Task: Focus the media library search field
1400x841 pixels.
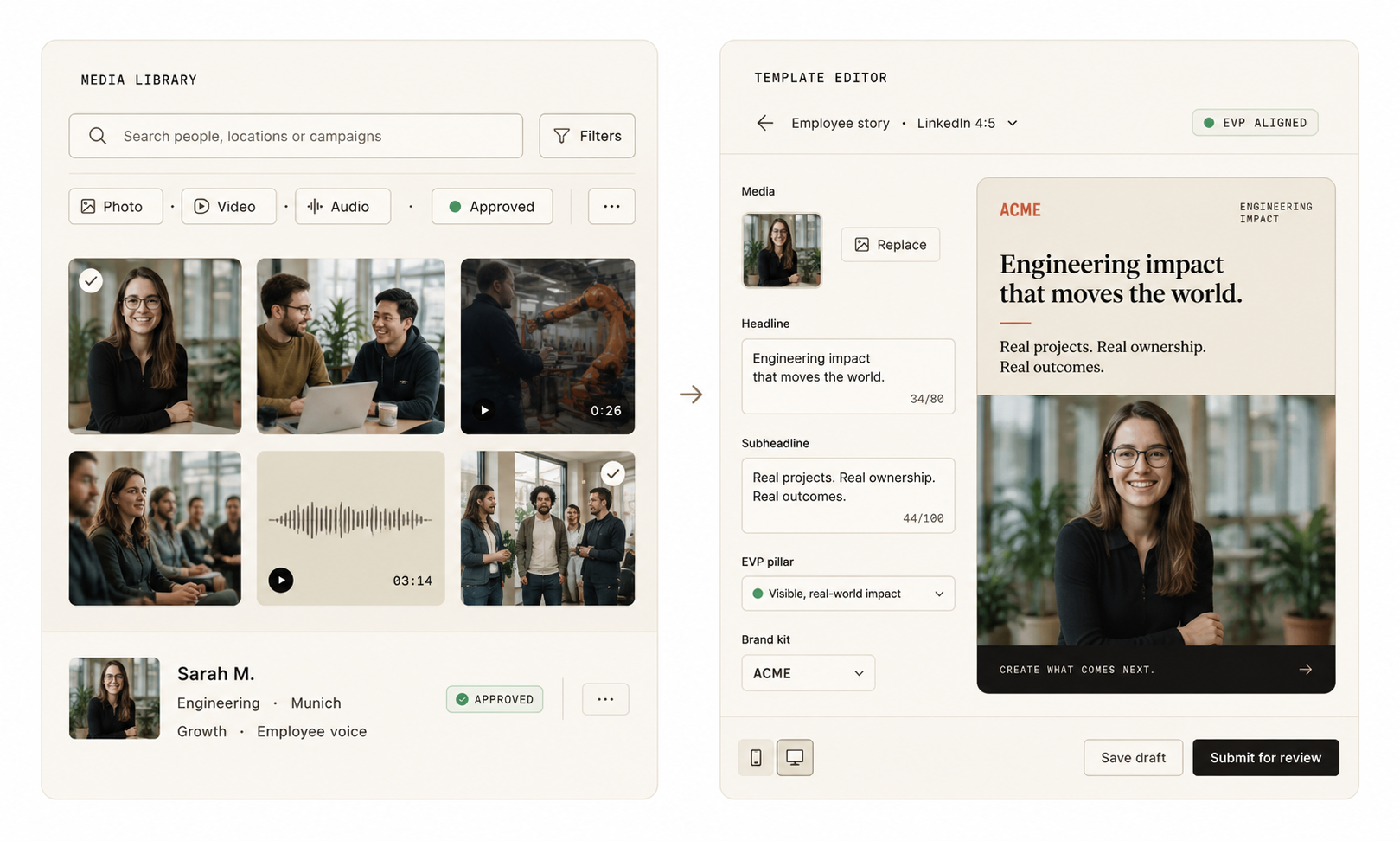Action: pyautogui.click(x=296, y=136)
